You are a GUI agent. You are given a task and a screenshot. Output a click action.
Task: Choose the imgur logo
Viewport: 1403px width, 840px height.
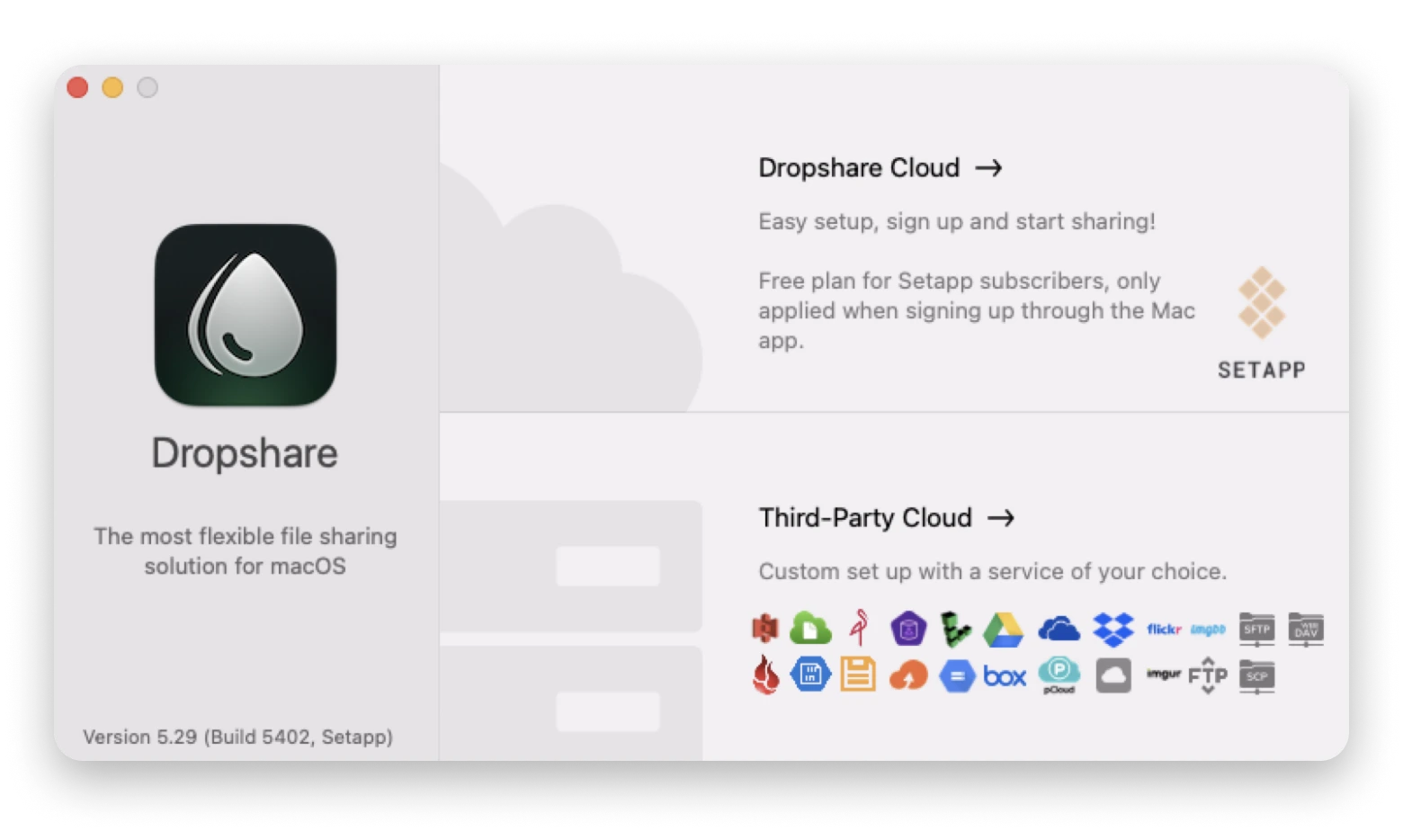tap(1163, 674)
